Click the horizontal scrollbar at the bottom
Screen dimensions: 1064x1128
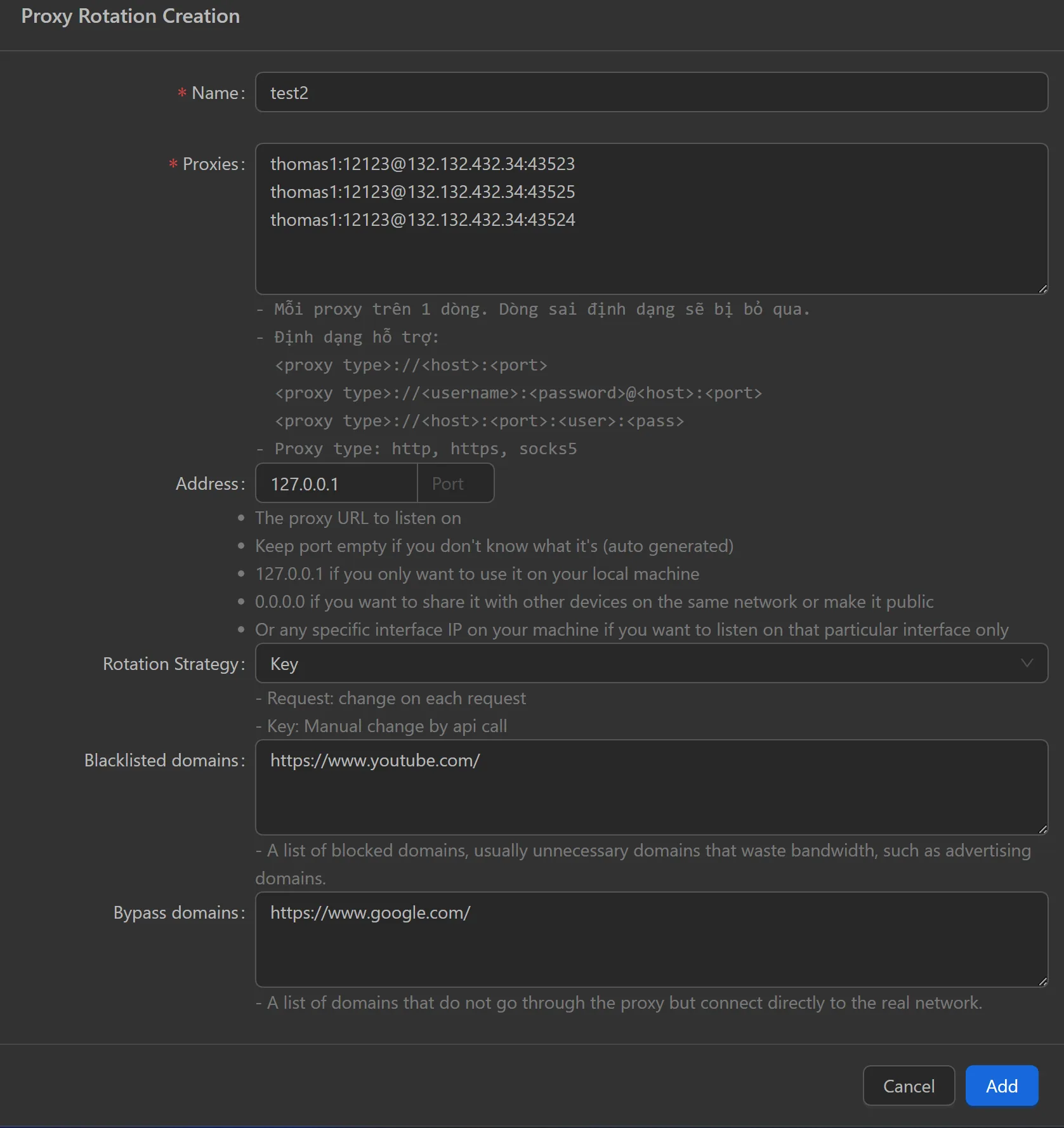click(x=532, y=1124)
